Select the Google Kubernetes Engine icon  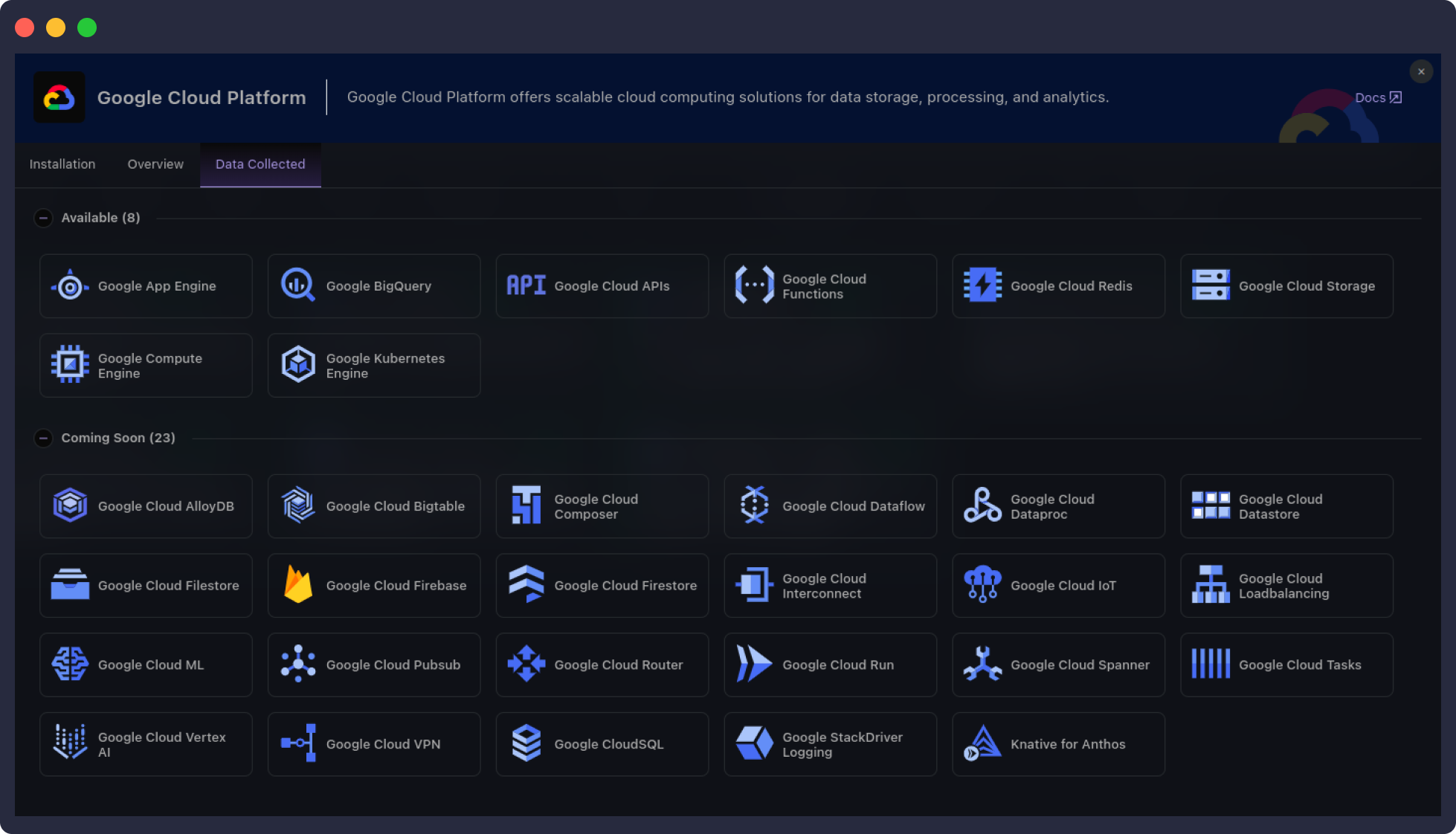pos(298,364)
